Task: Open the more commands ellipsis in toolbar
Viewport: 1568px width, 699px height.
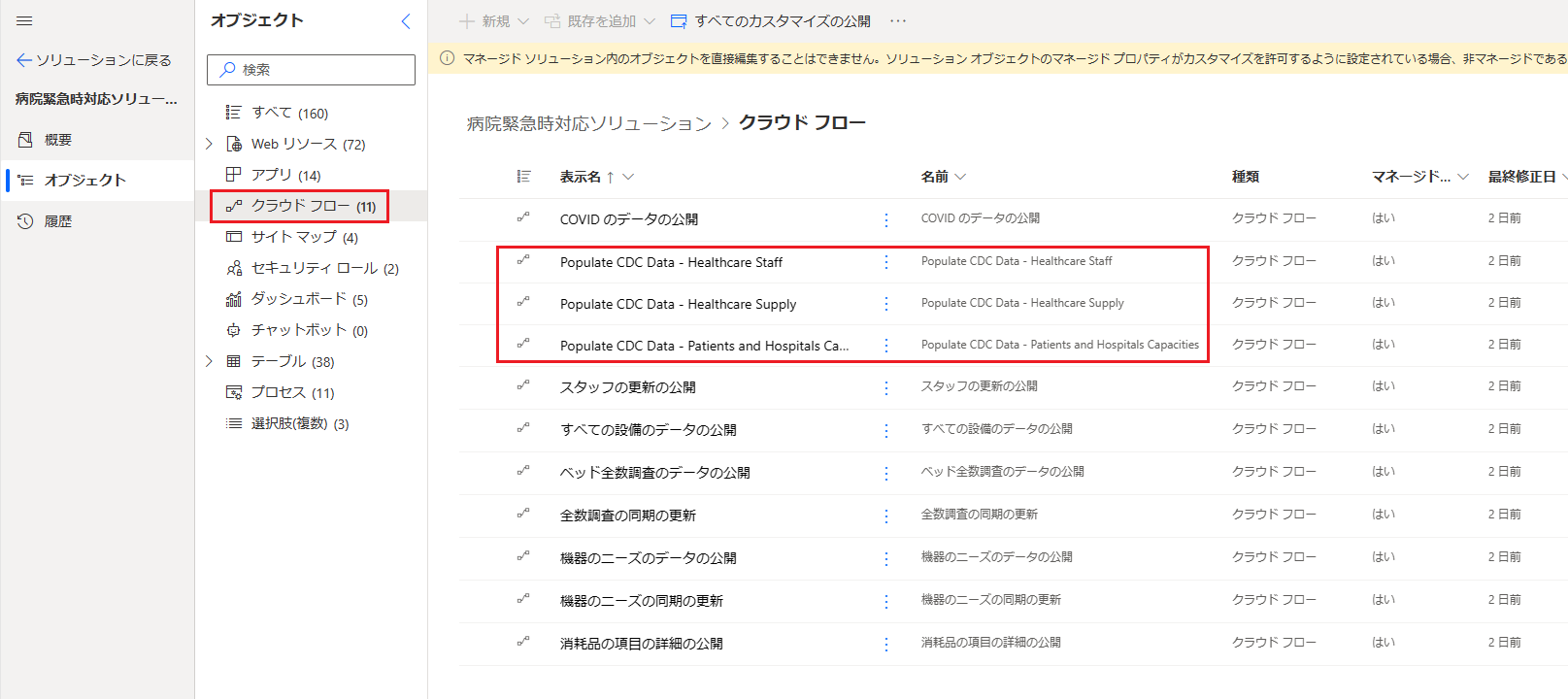Action: (x=898, y=20)
